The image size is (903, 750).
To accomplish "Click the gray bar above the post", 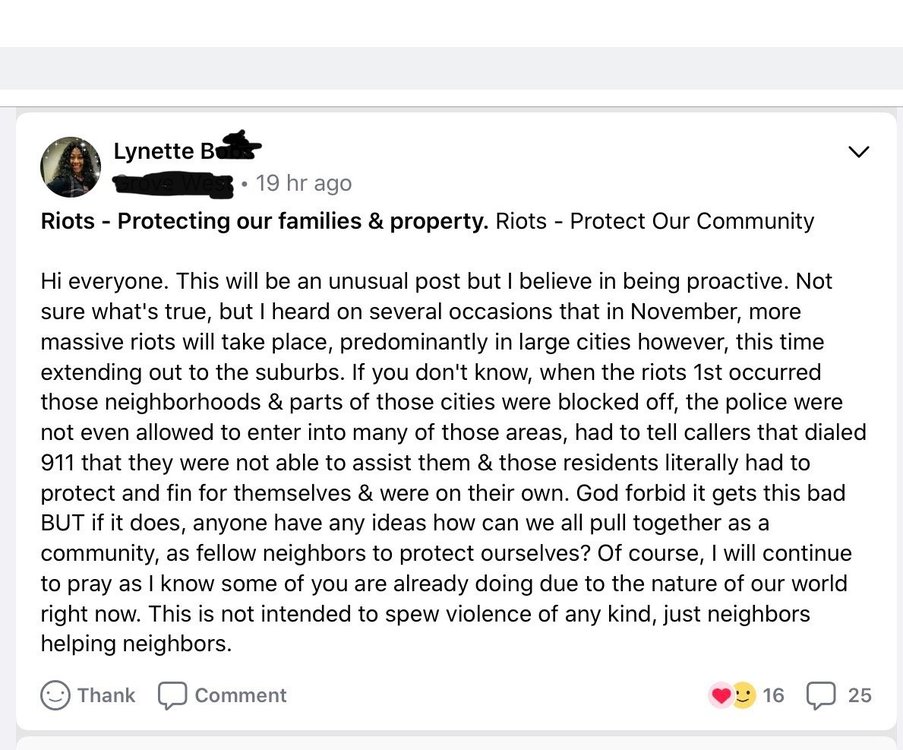I will click(451, 68).
